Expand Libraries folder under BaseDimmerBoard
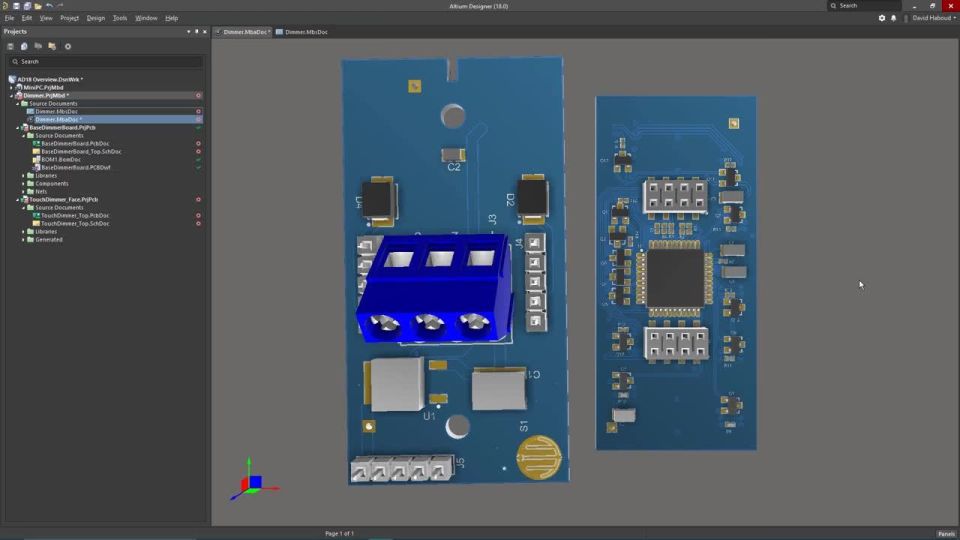960x540 pixels. coord(24,176)
